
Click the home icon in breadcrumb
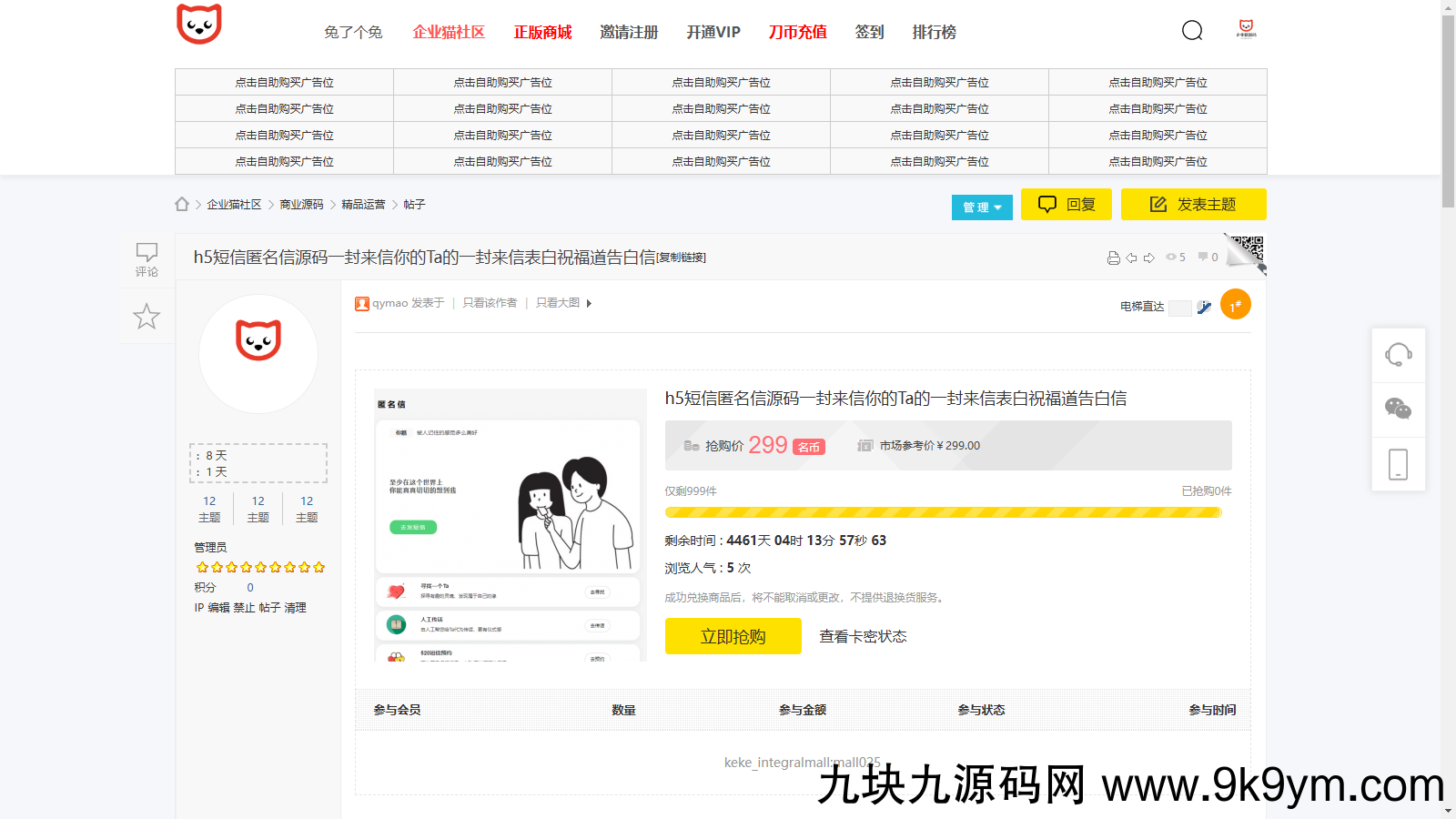point(182,205)
